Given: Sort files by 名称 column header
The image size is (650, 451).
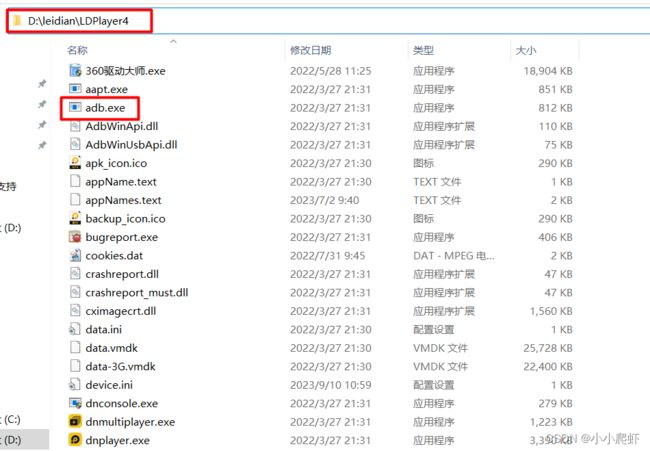Looking at the screenshot, I should tap(77, 50).
